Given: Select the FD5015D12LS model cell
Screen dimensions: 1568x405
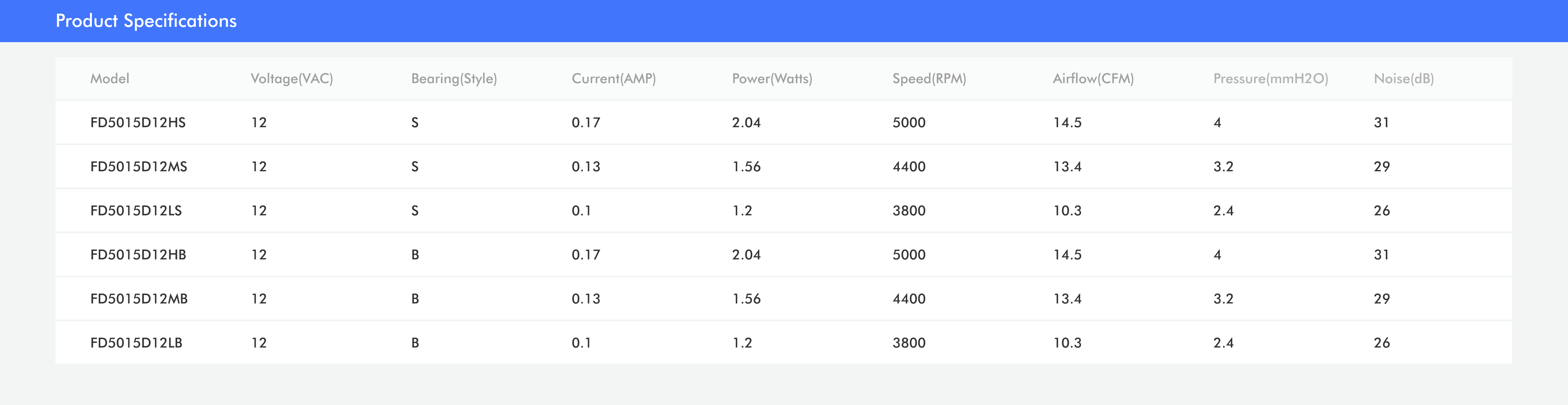Looking at the screenshot, I should [136, 211].
